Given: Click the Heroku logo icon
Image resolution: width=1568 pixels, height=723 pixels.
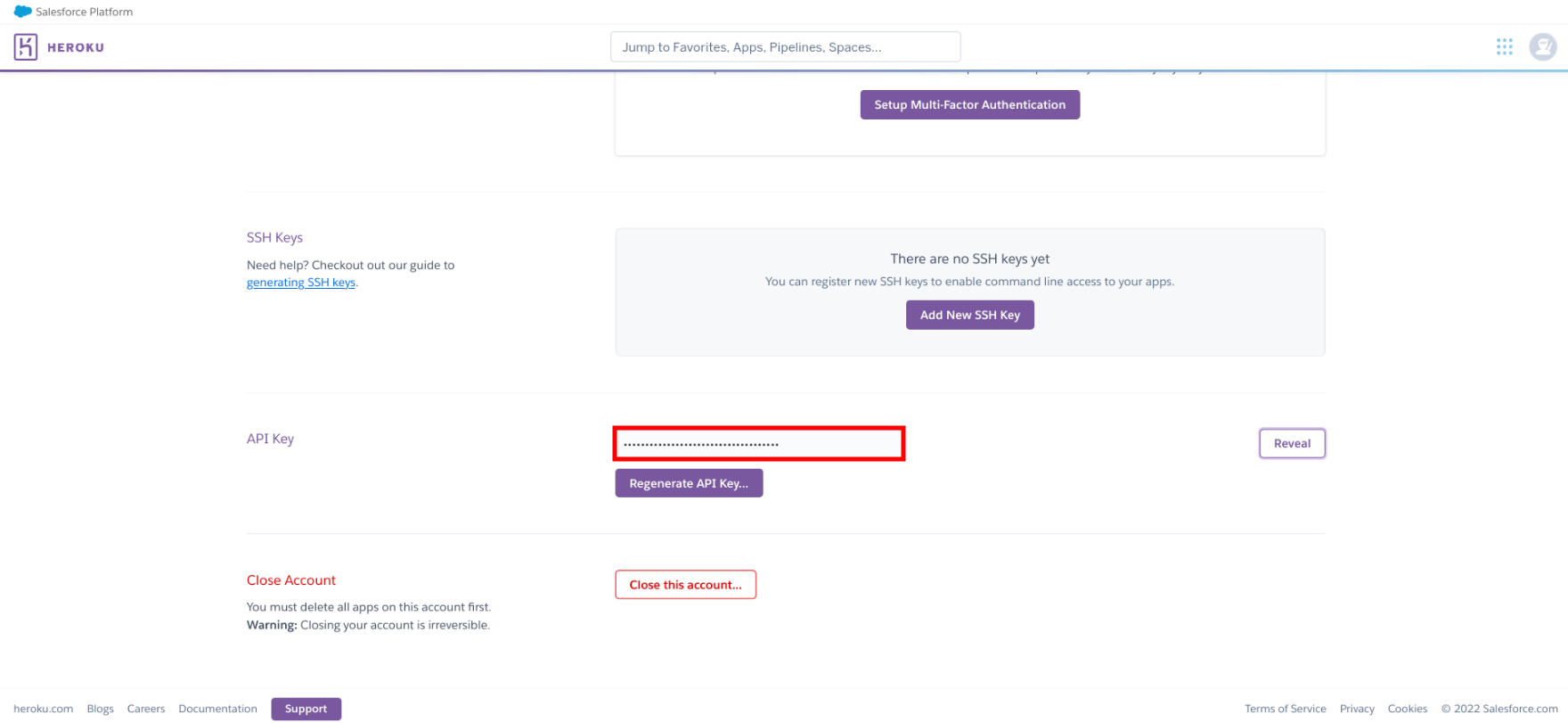Looking at the screenshot, I should click(x=26, y=47).
